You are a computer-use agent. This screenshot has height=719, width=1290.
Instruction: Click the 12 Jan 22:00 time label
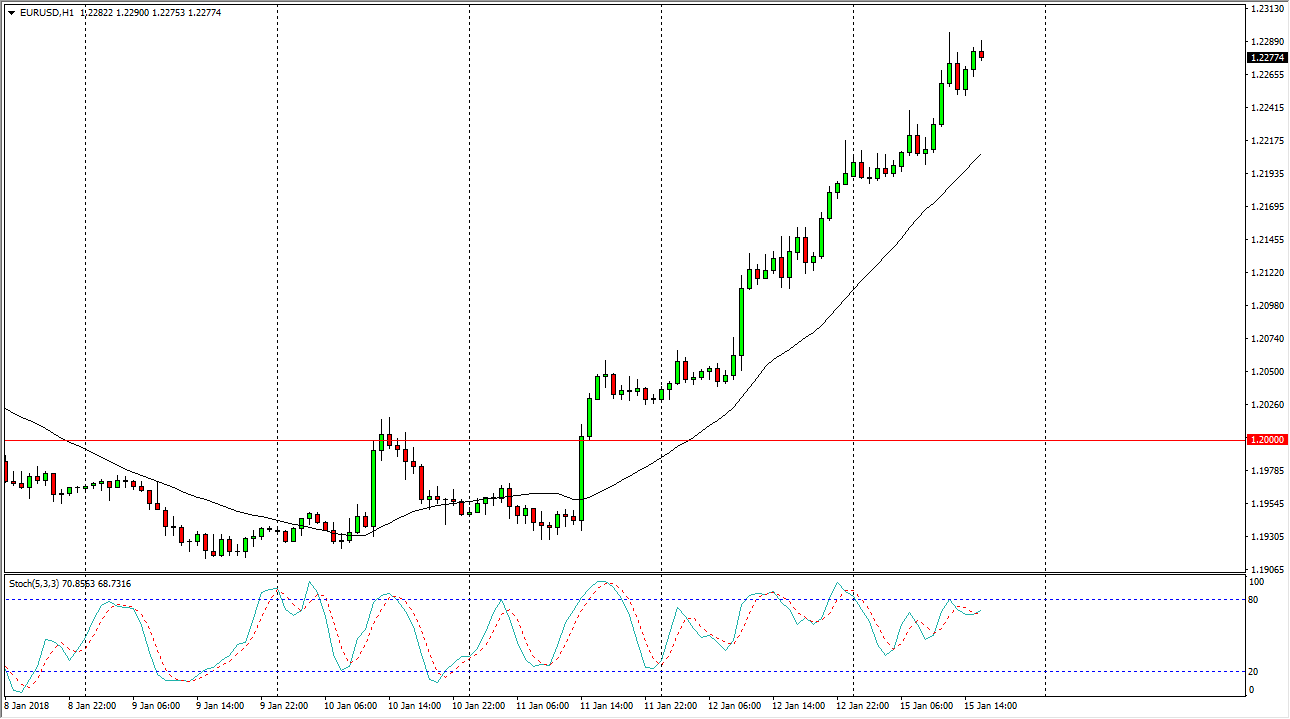click(860, 706)
